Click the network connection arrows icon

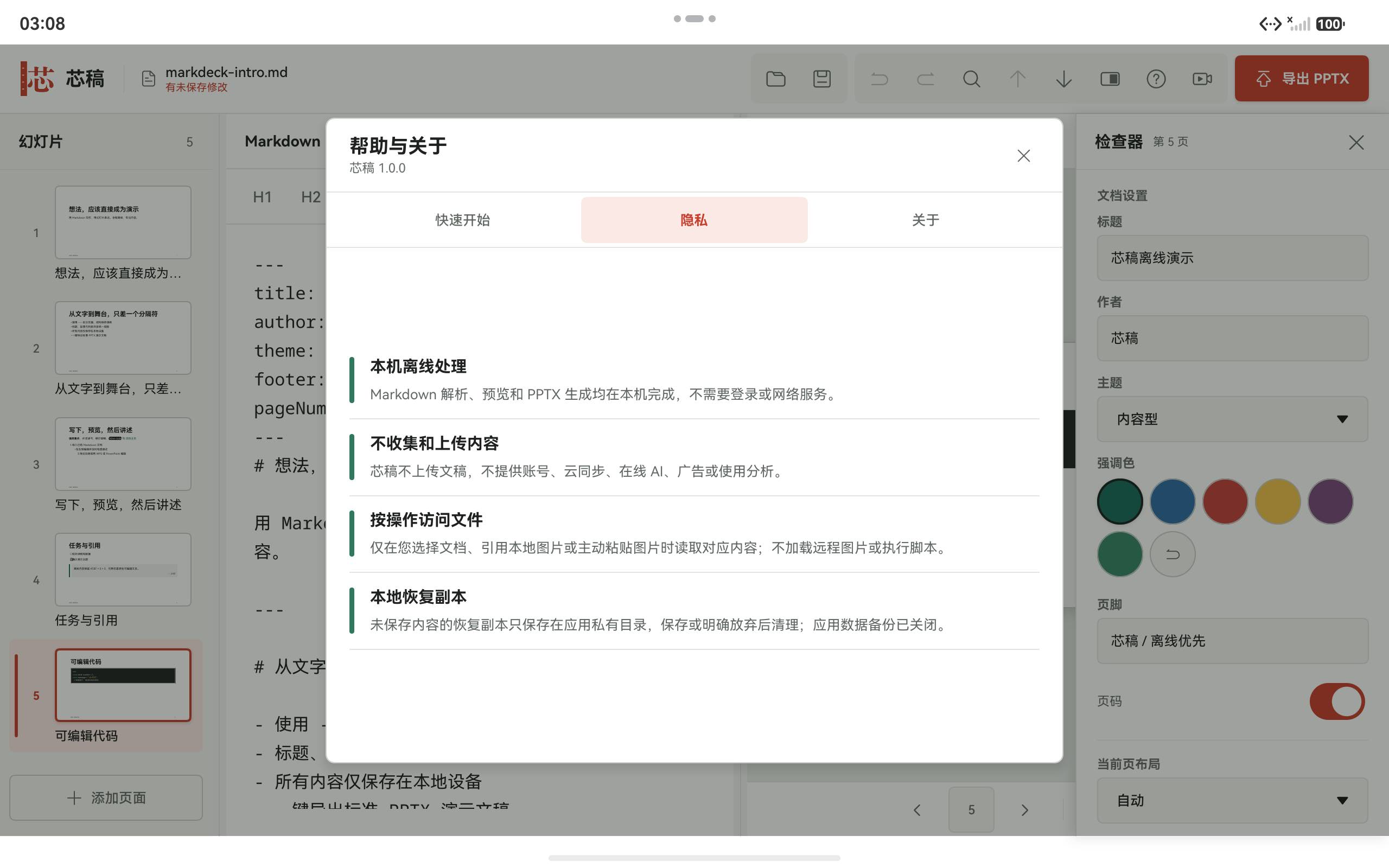pos(1270,23)
